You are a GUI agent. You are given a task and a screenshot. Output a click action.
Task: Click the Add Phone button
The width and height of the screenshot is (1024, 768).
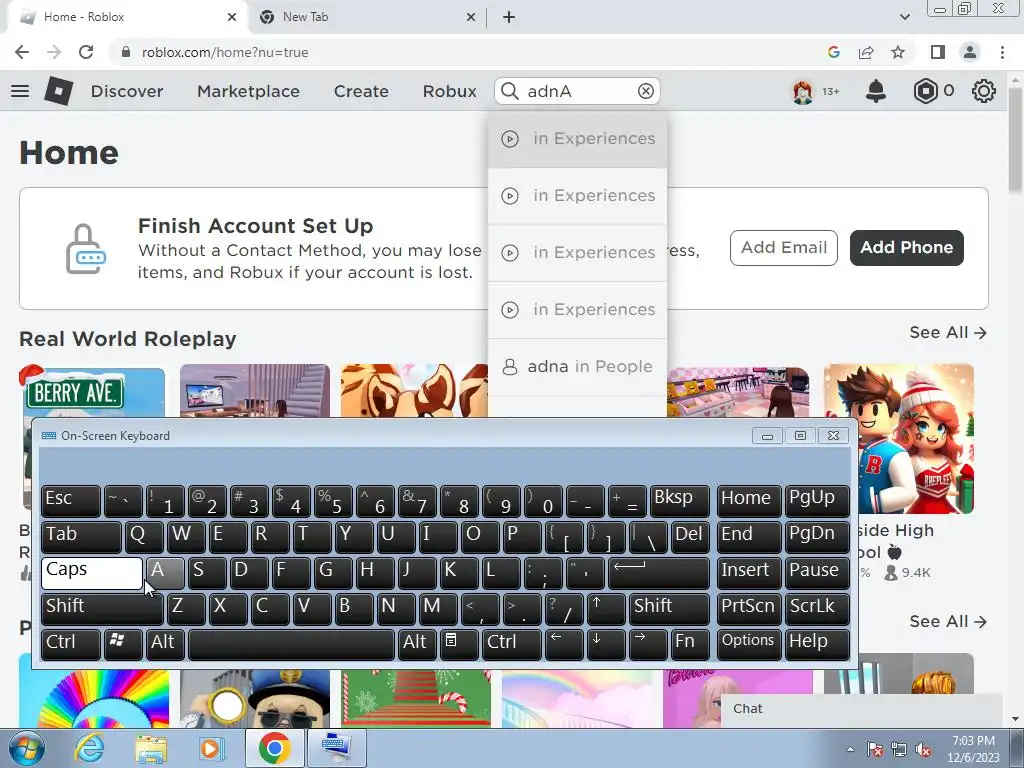(906, 248)
